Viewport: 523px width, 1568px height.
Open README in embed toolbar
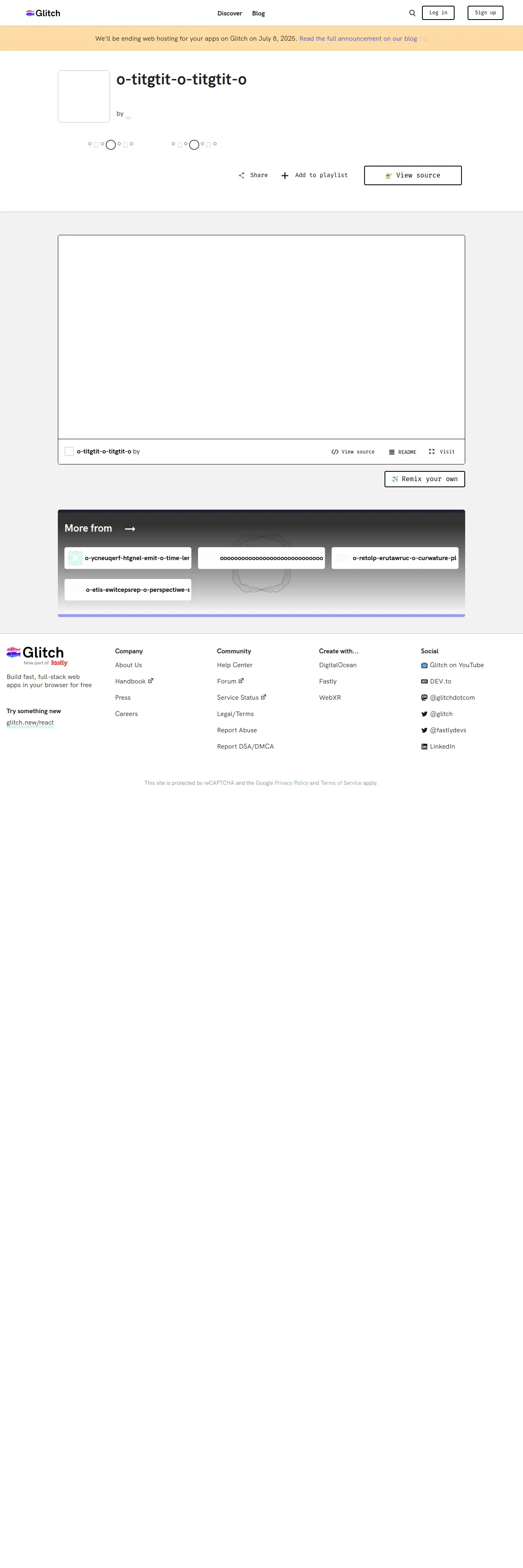coord(402,452)
